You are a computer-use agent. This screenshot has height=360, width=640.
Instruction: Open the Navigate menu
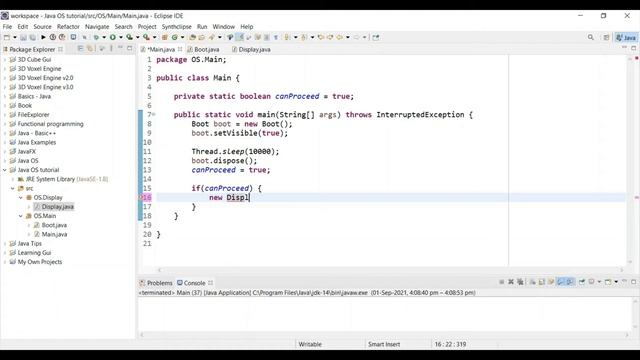click(97, 27)
